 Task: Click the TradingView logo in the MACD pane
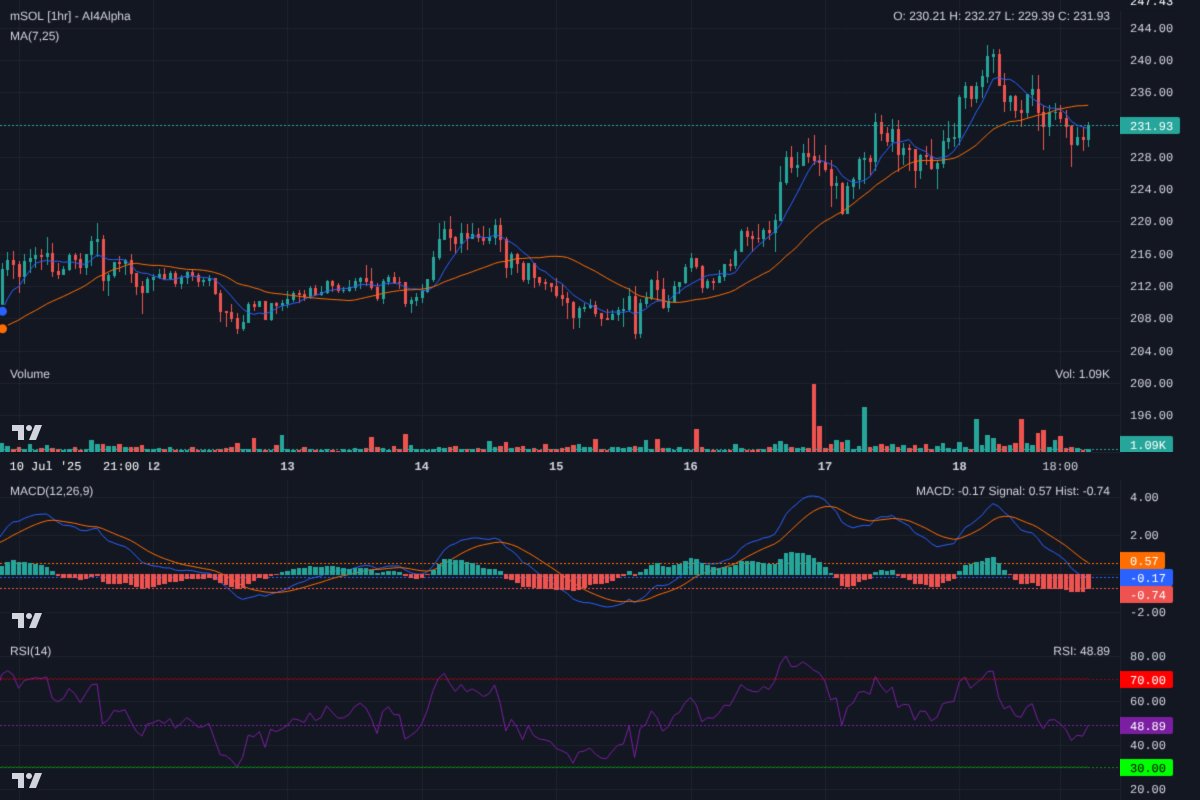[x=27, y=620]
